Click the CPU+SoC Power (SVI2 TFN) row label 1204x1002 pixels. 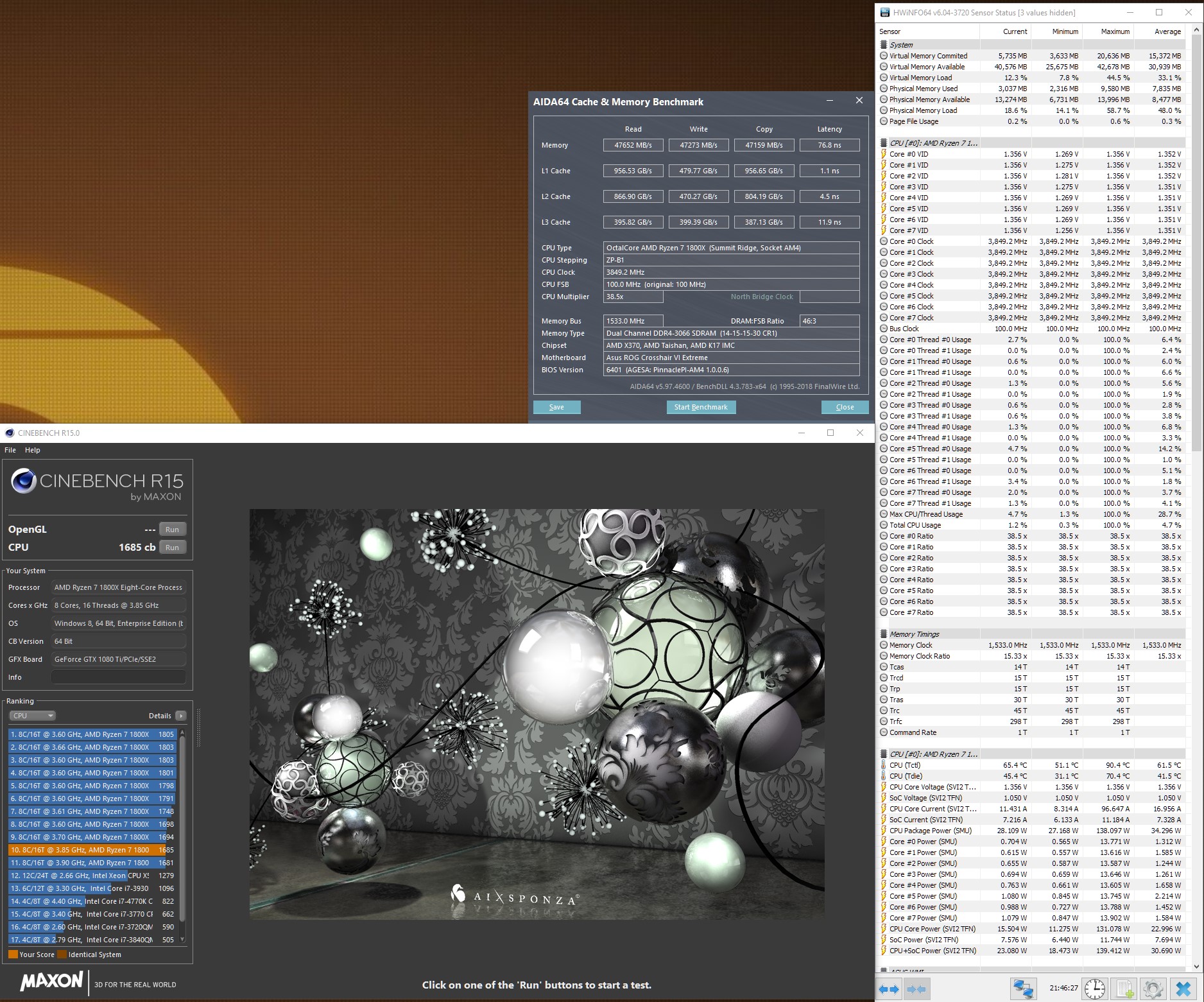pos(933,951)
